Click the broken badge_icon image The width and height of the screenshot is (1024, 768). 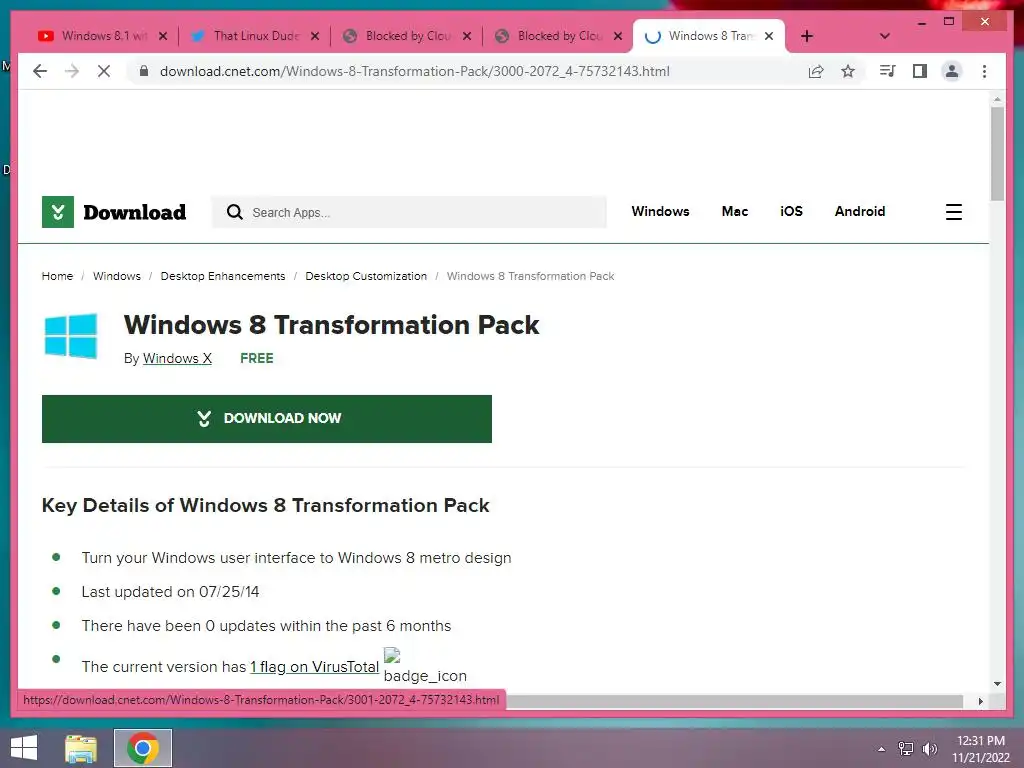pyautogui.click(x=424, y=666)
